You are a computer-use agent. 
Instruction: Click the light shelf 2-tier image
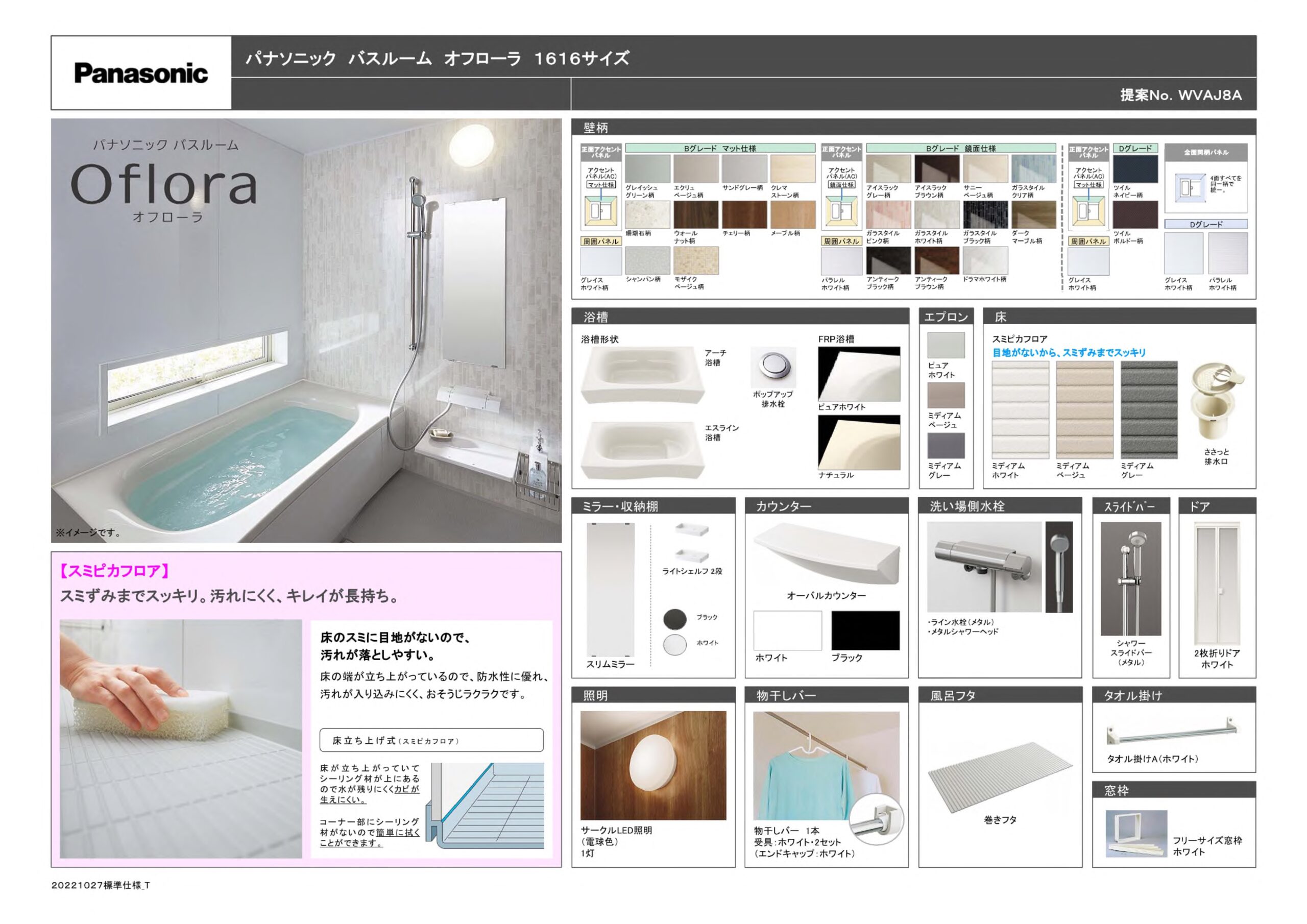pyautogui.click(x=692, y=542)
